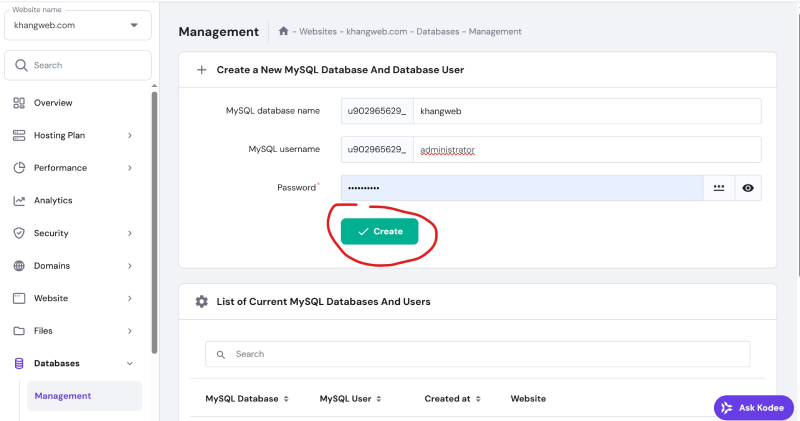Collapse the Databases chevron
The image size is (800, 421).
130,364
